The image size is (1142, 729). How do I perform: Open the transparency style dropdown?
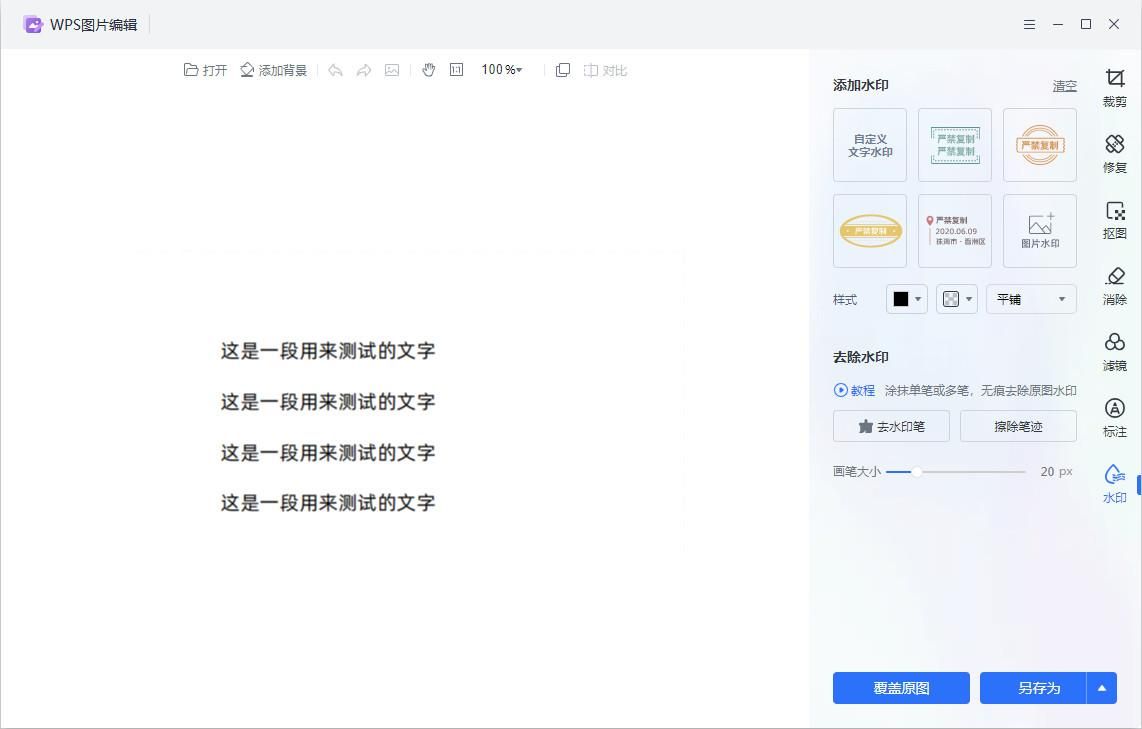(x=957, y=299)
